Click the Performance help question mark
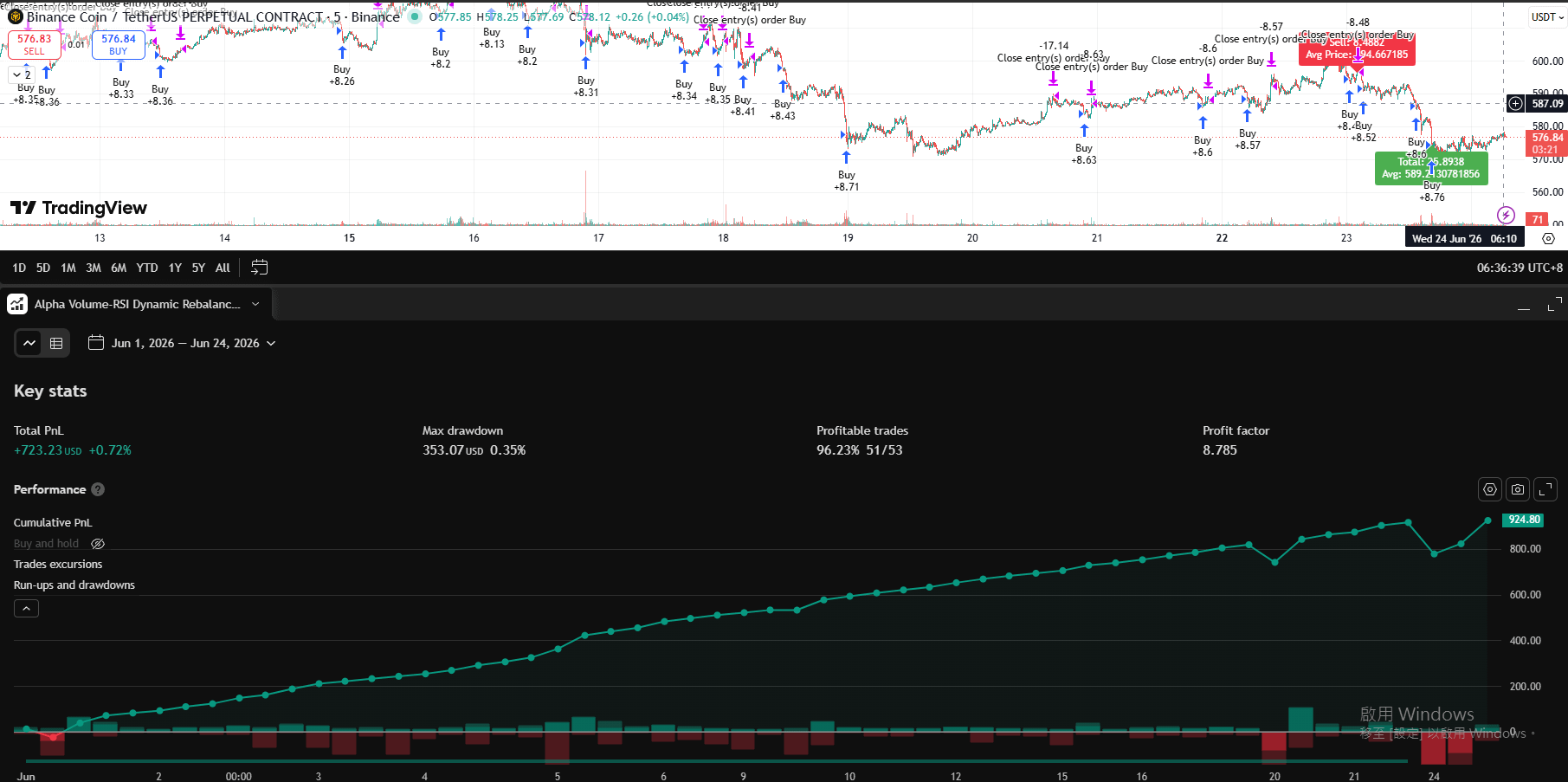This screenshot has height=782, width=1568. tap(98, 489)
